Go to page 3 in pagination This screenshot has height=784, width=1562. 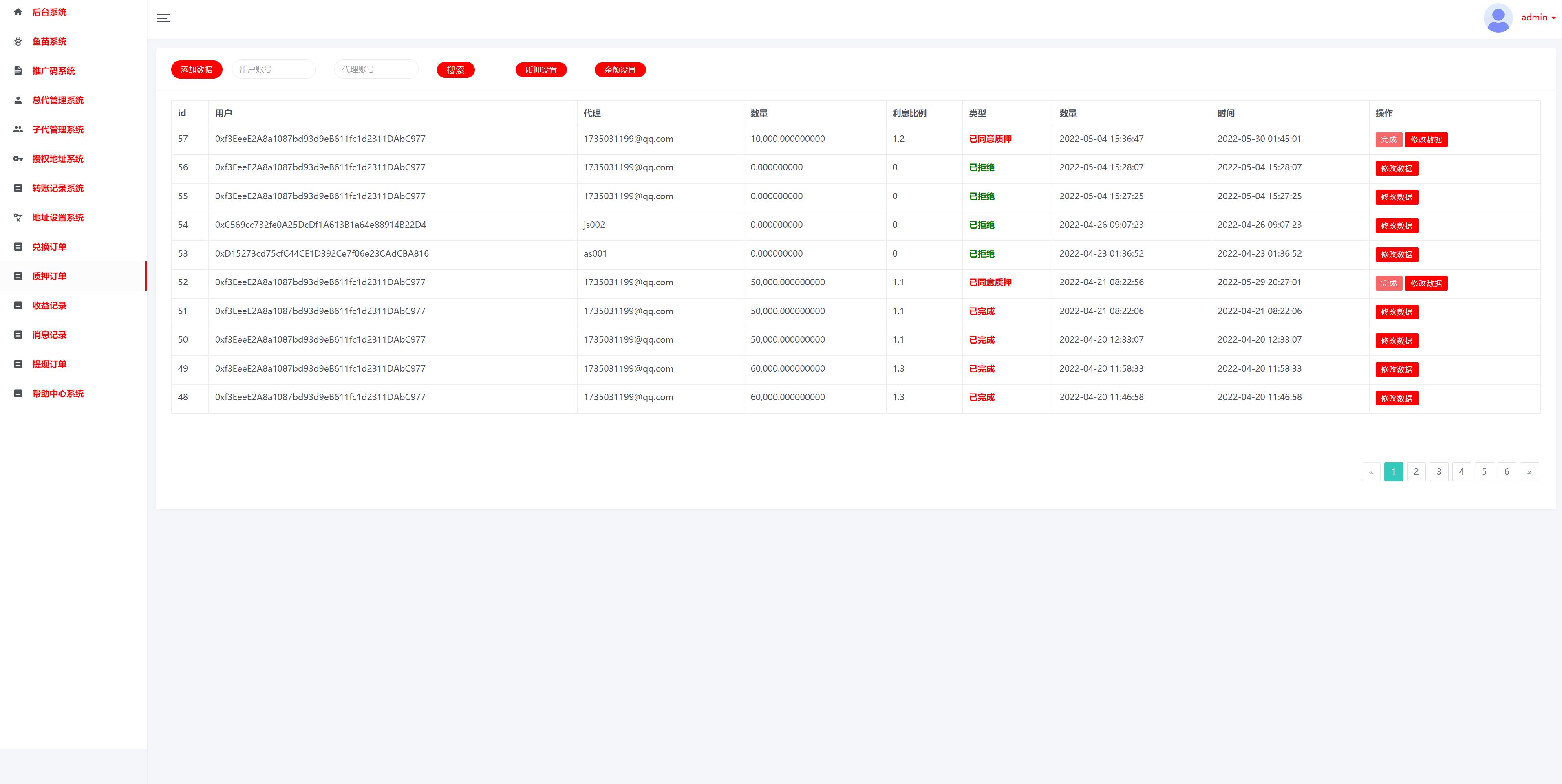tap(1438, 472)
